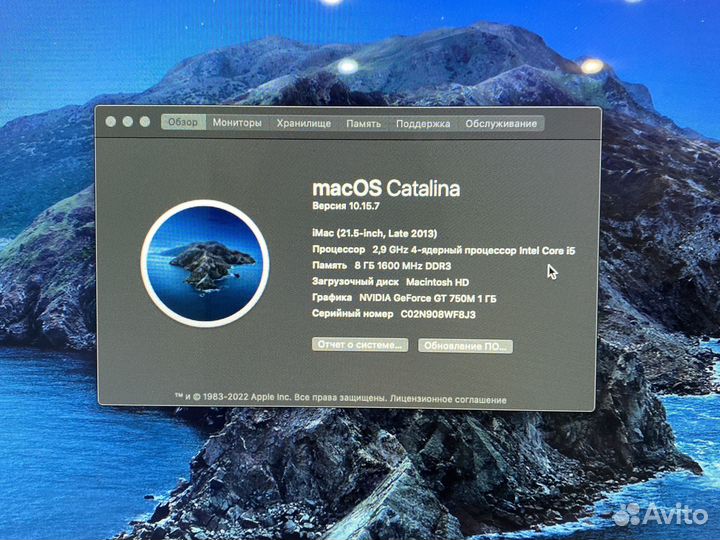The image size is (720, 540).
Task: Open the Поддержка tab
Action: tap(423, 124)
